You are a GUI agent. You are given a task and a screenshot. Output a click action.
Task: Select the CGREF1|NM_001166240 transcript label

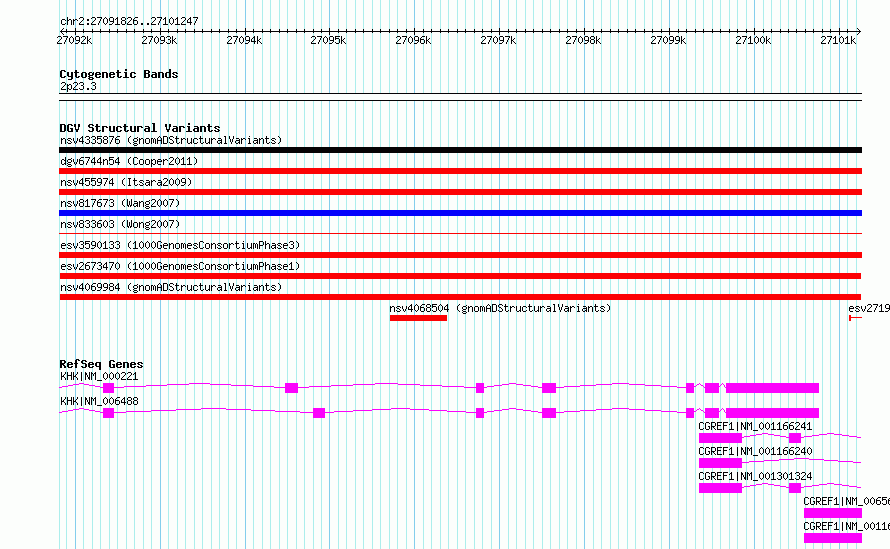pyautogui.click(x=755, y=451)
